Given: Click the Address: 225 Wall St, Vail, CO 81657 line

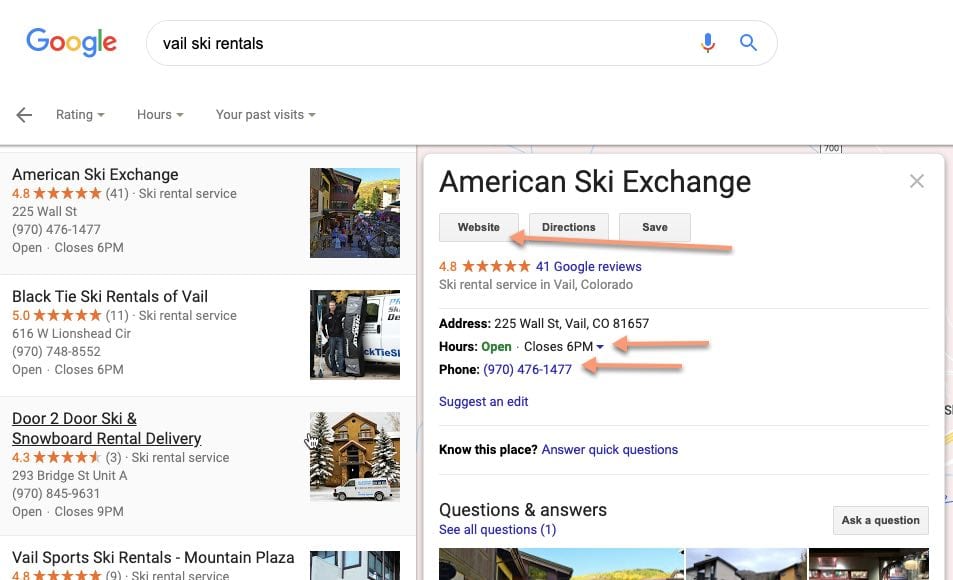Looking at the screenshot, I should tap(544, 323).
